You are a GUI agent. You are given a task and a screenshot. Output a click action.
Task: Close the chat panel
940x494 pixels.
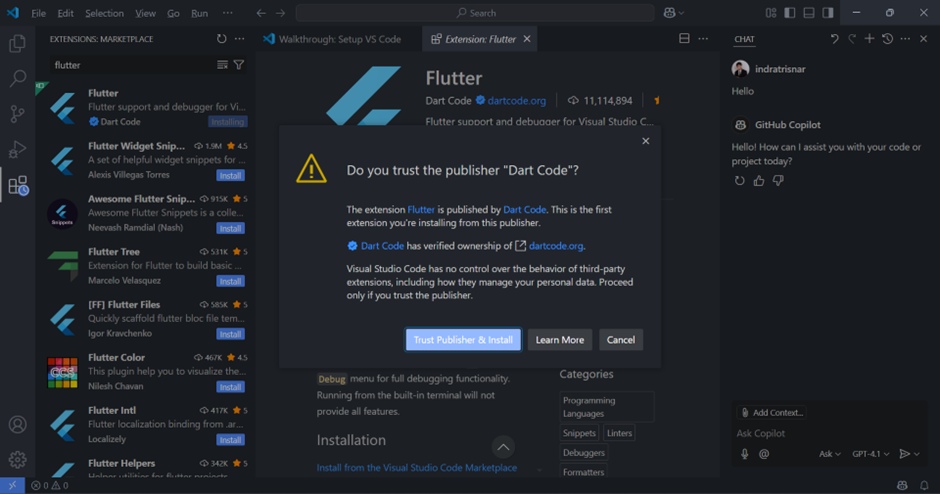click(924, 38)
